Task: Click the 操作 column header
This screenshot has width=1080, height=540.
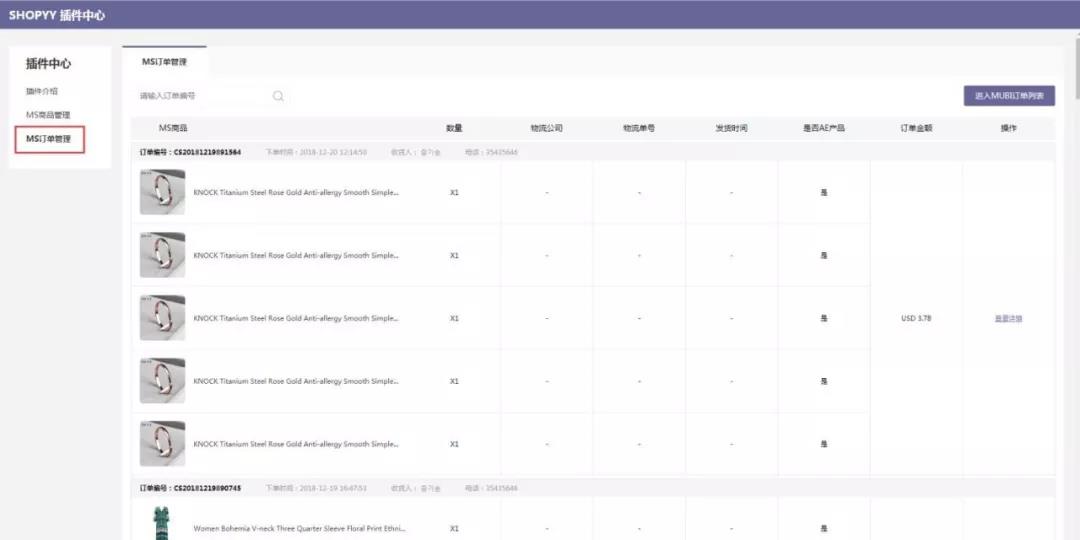Action: click(x=1008, y=128)
